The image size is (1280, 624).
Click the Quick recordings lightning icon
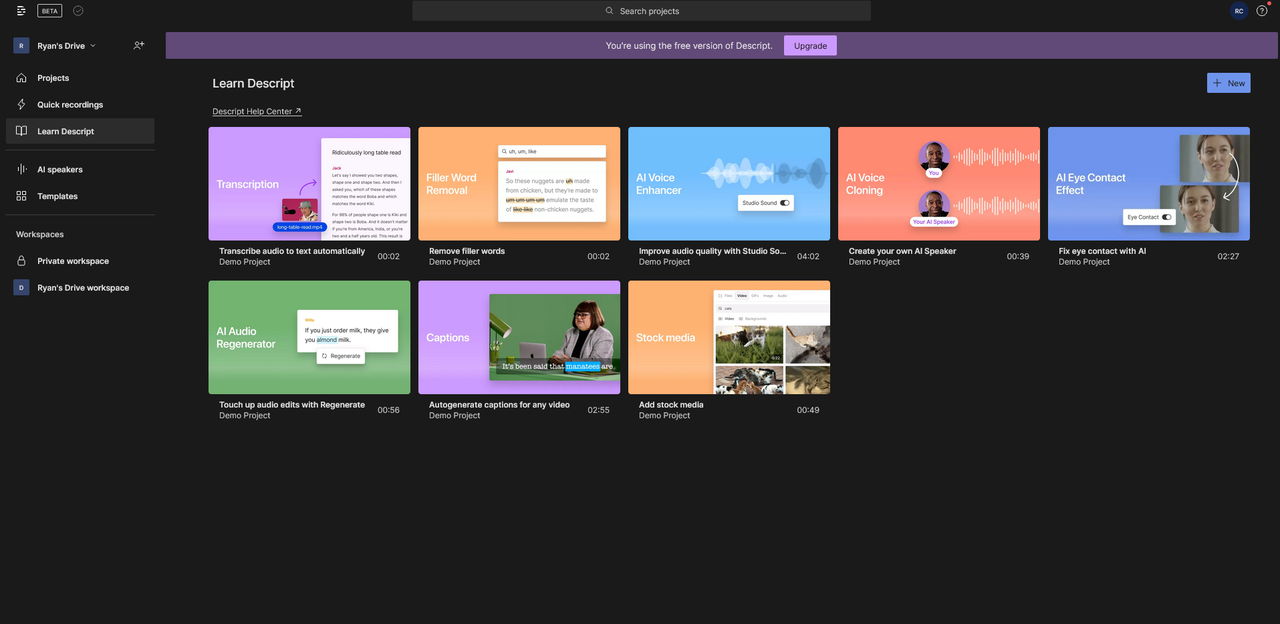point(21,105)
